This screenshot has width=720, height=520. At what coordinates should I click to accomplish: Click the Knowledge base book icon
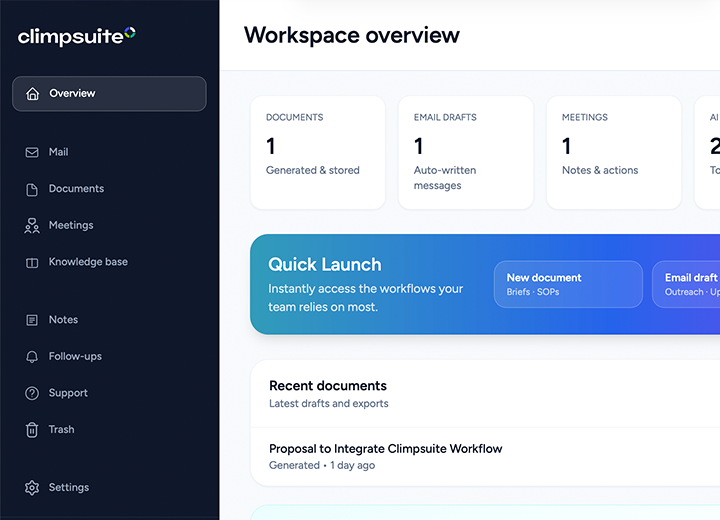32,263
